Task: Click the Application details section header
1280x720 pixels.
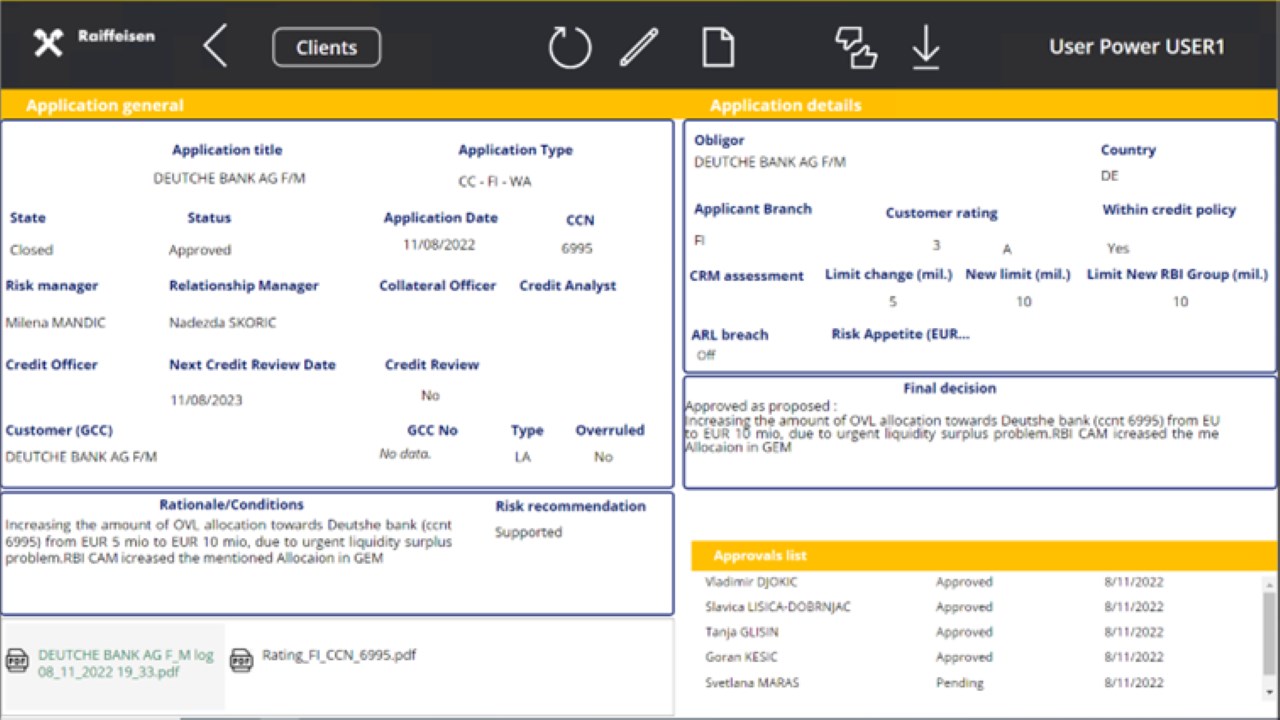Action: (x=785, y=105)
